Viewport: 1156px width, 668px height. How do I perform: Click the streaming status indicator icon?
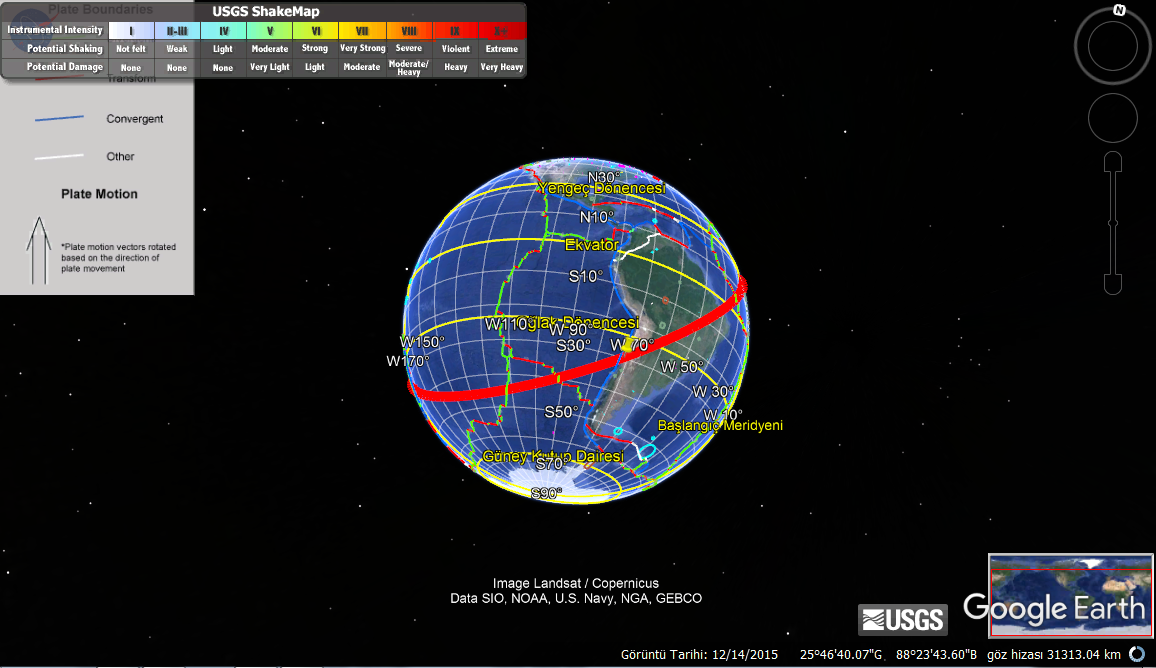point(1138,654)
